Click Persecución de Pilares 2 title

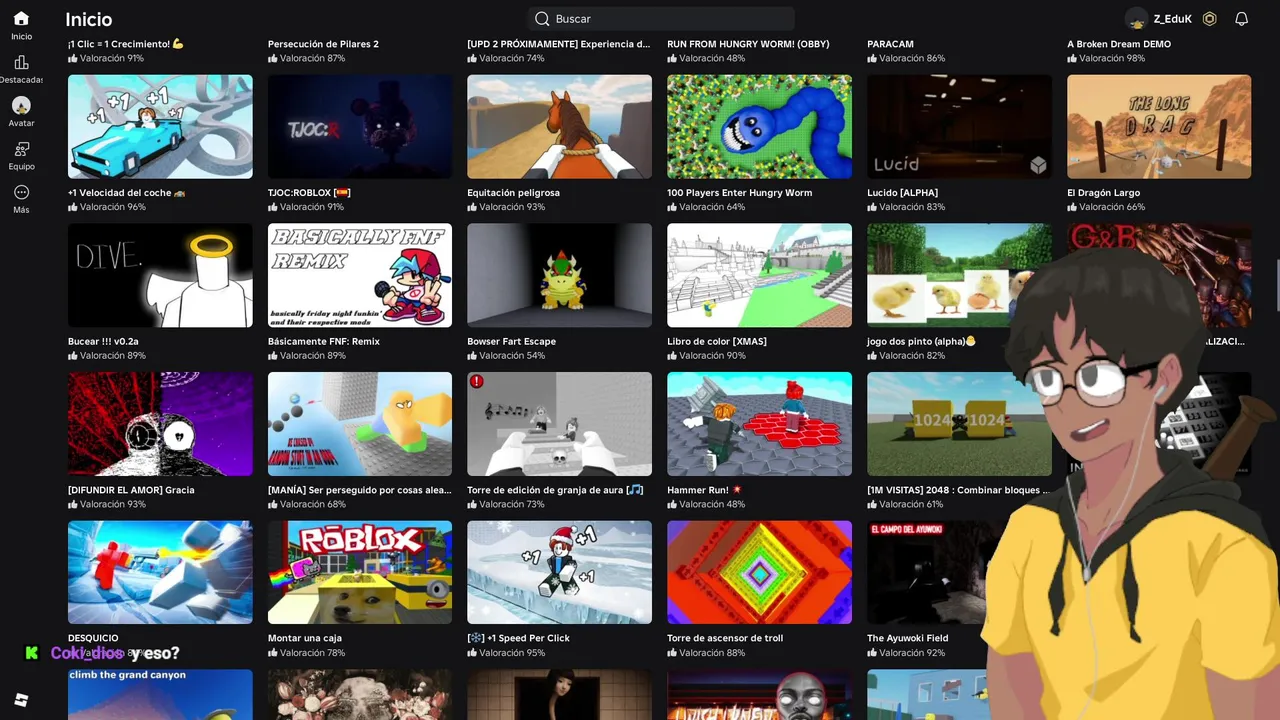tap(323, 44)
